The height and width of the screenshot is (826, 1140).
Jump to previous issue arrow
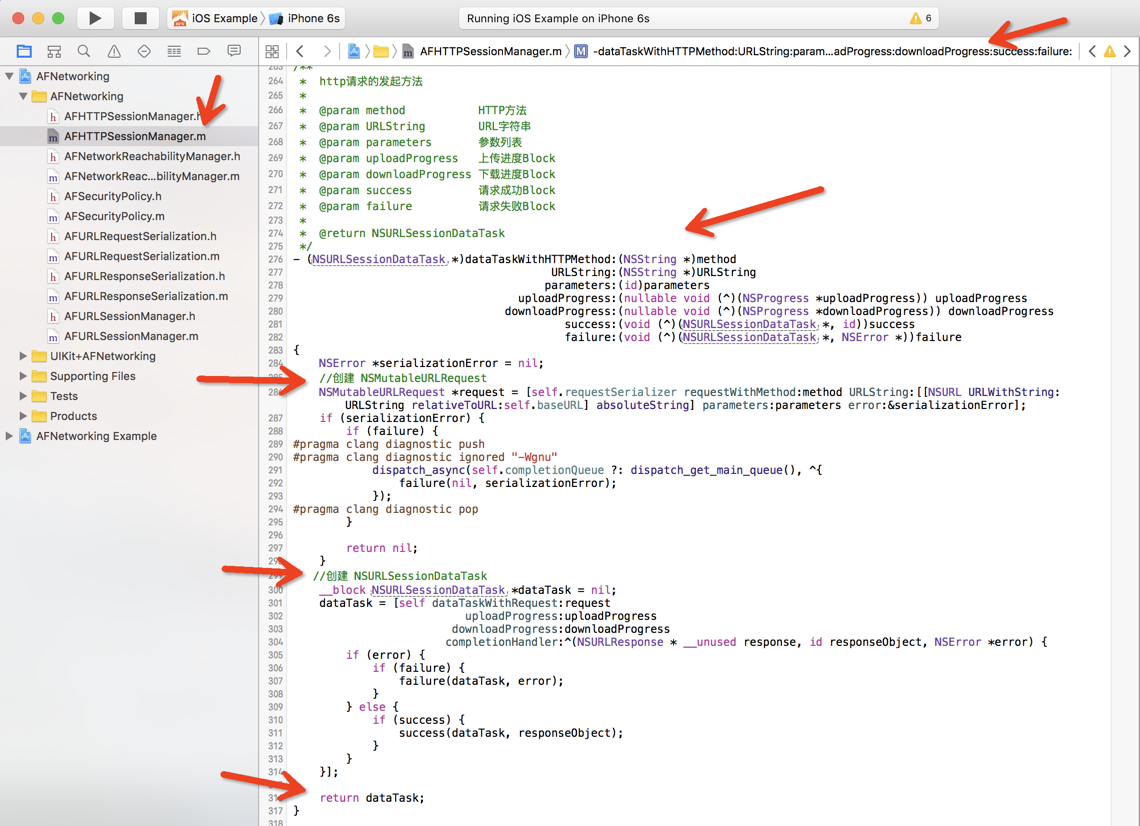(1092, 51)
